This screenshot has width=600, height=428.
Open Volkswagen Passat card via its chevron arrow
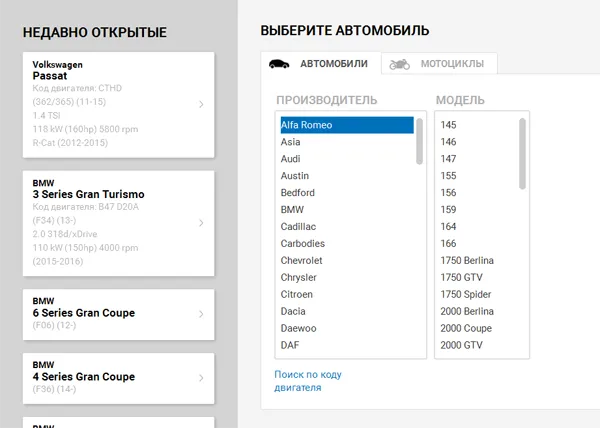click(201, 104)
